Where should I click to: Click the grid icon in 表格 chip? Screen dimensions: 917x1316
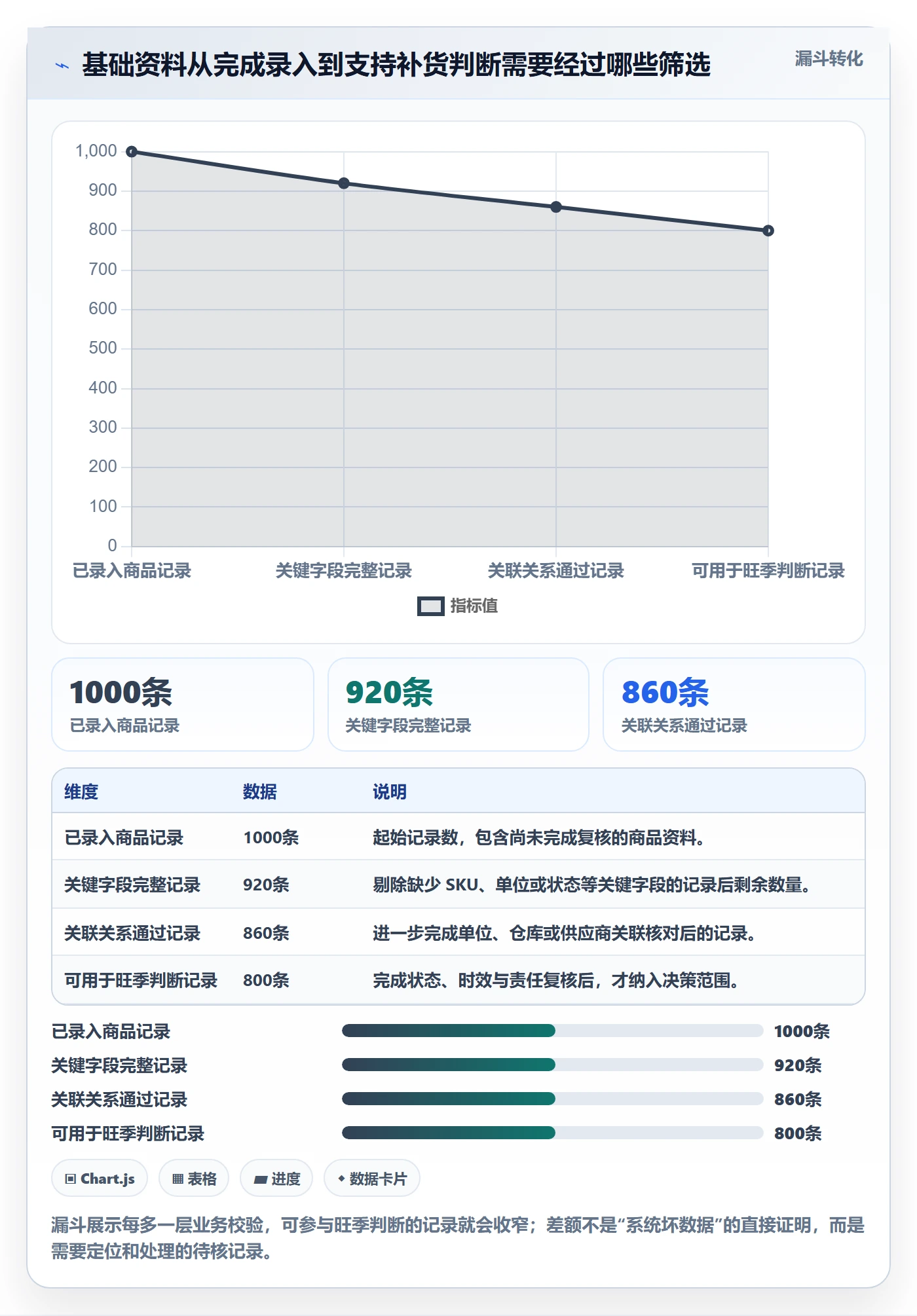point(178,1179)
